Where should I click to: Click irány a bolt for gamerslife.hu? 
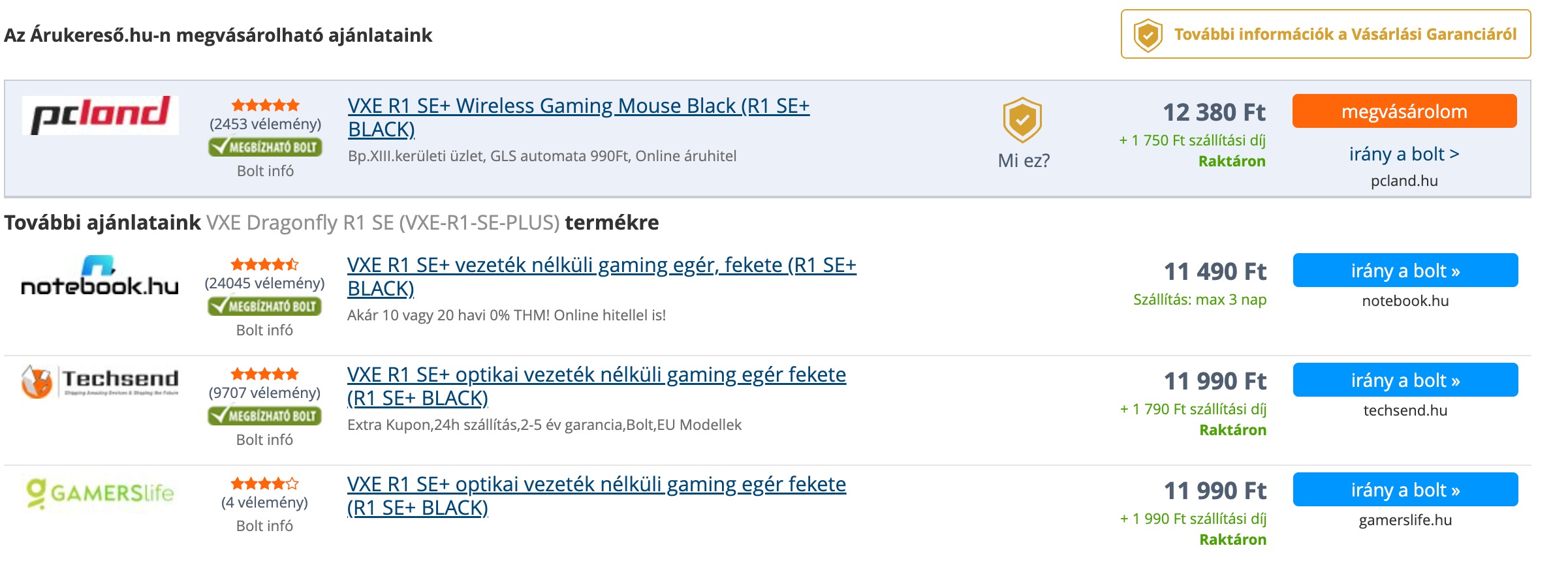(x=1405, y=490)
